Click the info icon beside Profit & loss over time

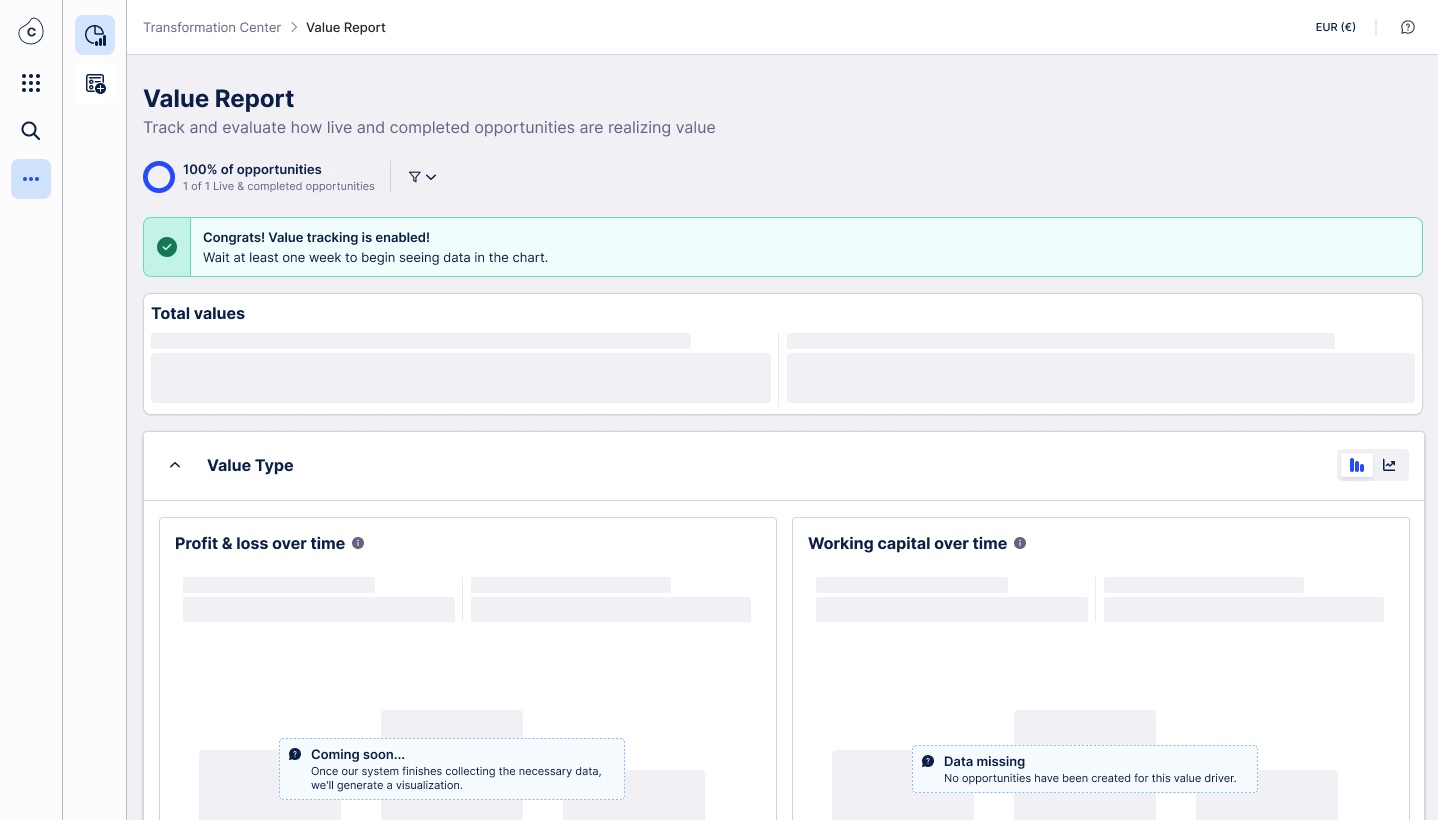tap(358, 543)
